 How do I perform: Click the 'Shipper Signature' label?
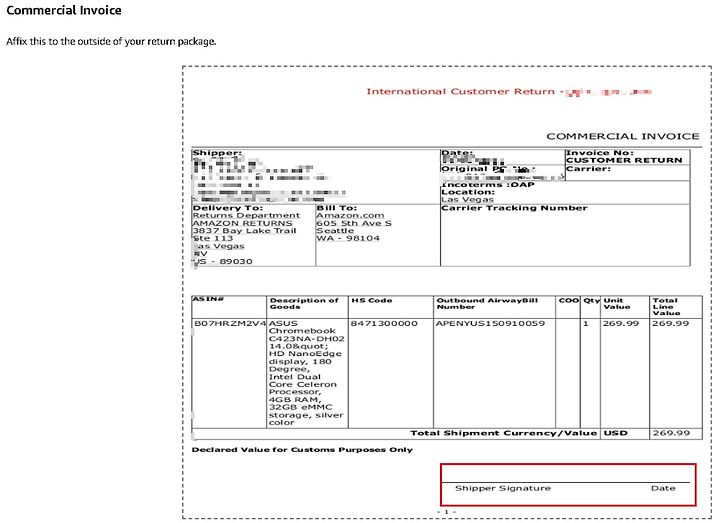(x=503, y=488)
